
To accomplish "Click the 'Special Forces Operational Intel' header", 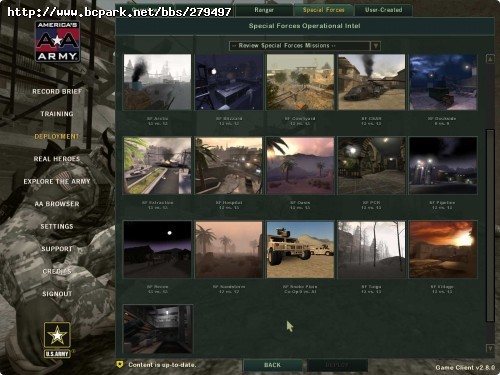I will pyautogui.click(x=304, y=26).
